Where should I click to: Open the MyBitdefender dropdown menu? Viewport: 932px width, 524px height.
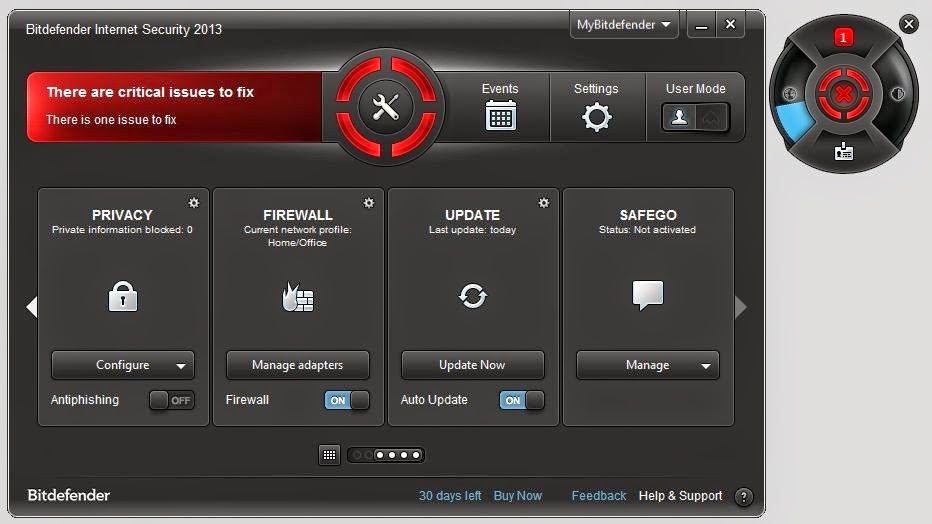coord(624,24)
